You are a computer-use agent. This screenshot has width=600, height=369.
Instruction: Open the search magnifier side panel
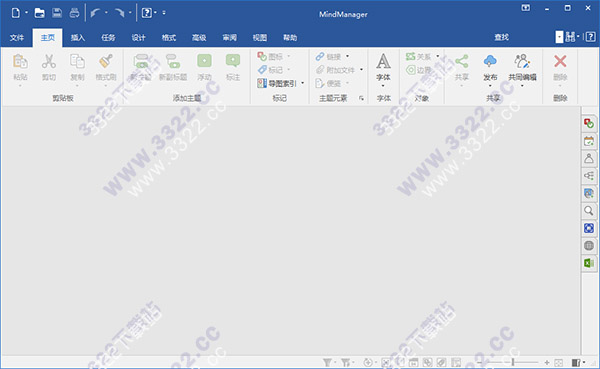(589, 211)
